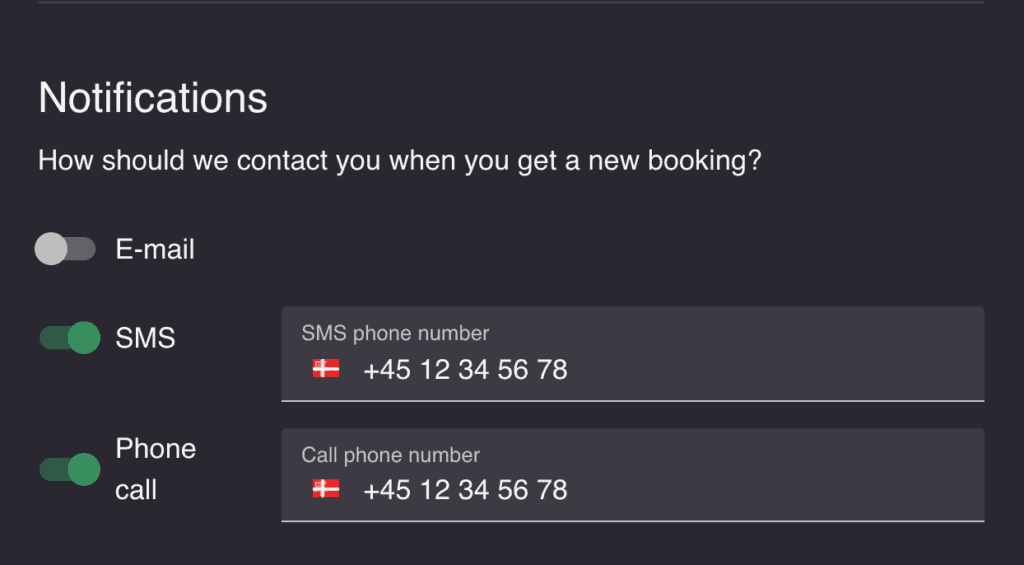This screenshot has height=565, width=1024.
Task: Click the SMS label beside its toggle
Action: [x=146, y=338]
